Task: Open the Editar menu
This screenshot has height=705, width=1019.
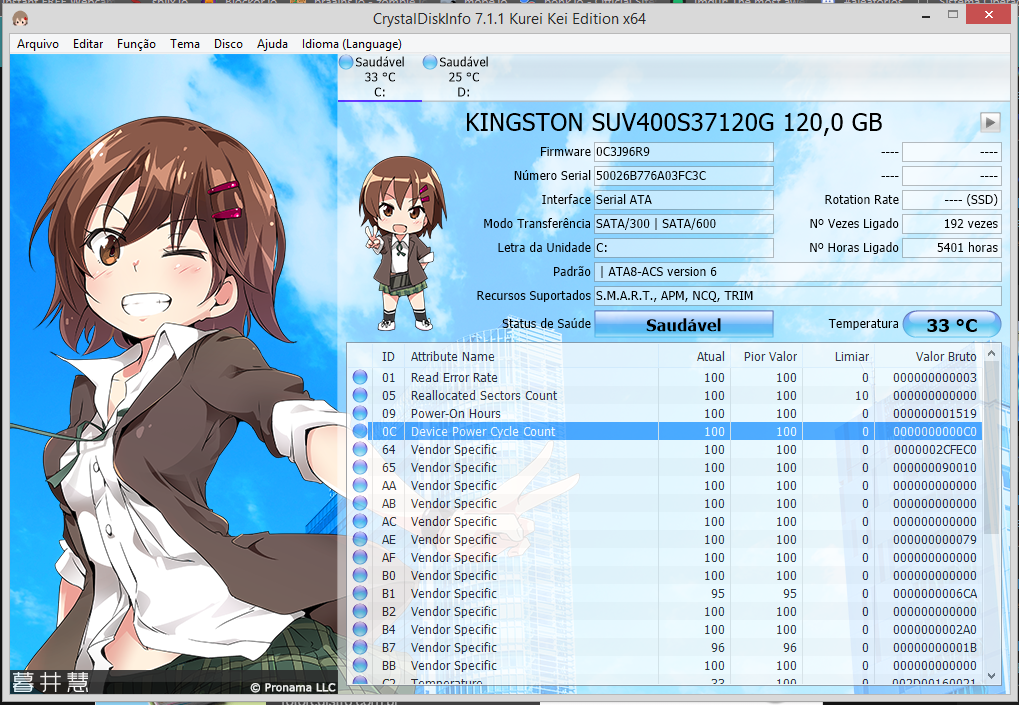Action: click(x=88, y=44)
